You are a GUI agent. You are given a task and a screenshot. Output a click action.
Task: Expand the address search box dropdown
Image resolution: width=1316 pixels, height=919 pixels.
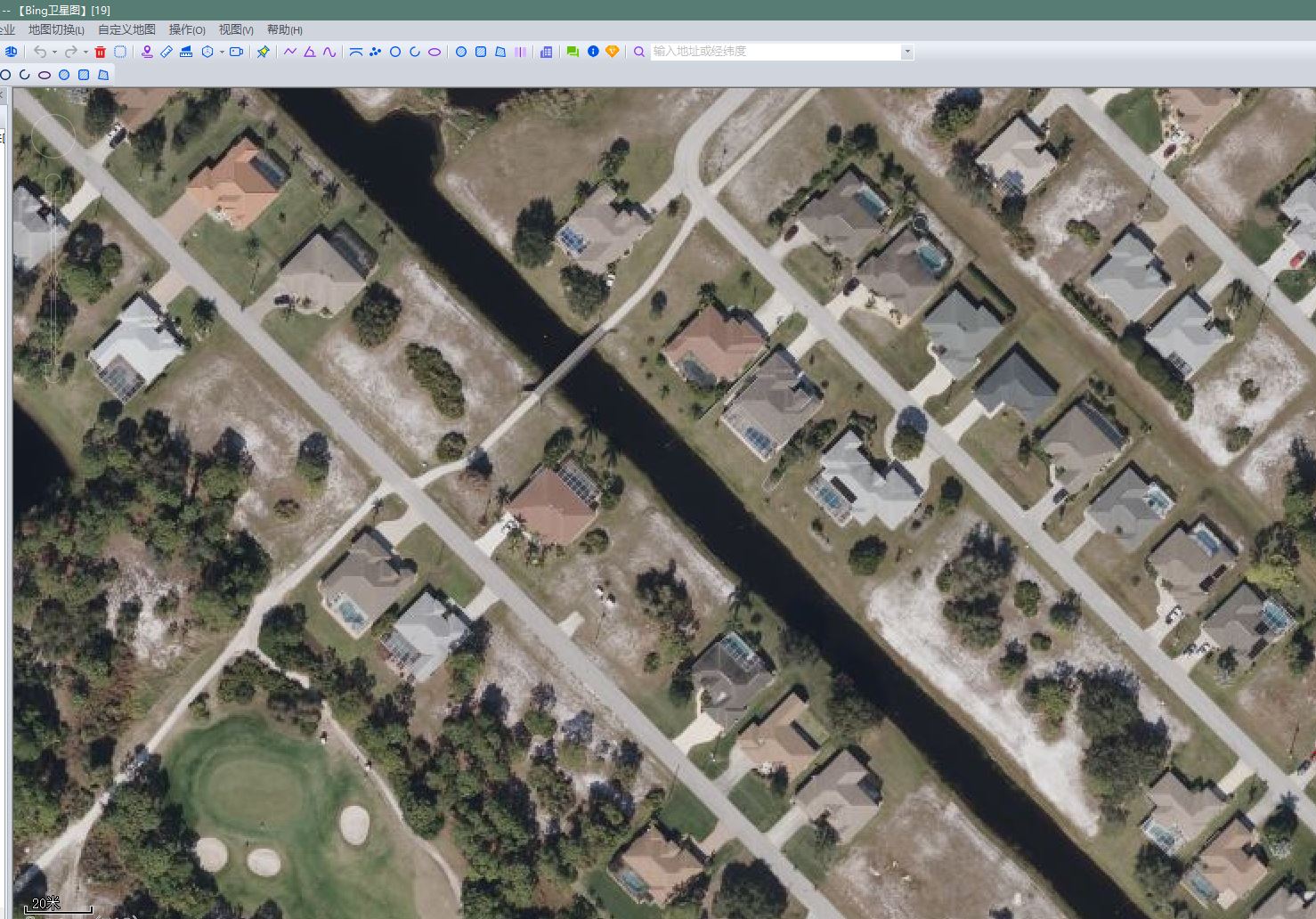click(x=907, y=53)
